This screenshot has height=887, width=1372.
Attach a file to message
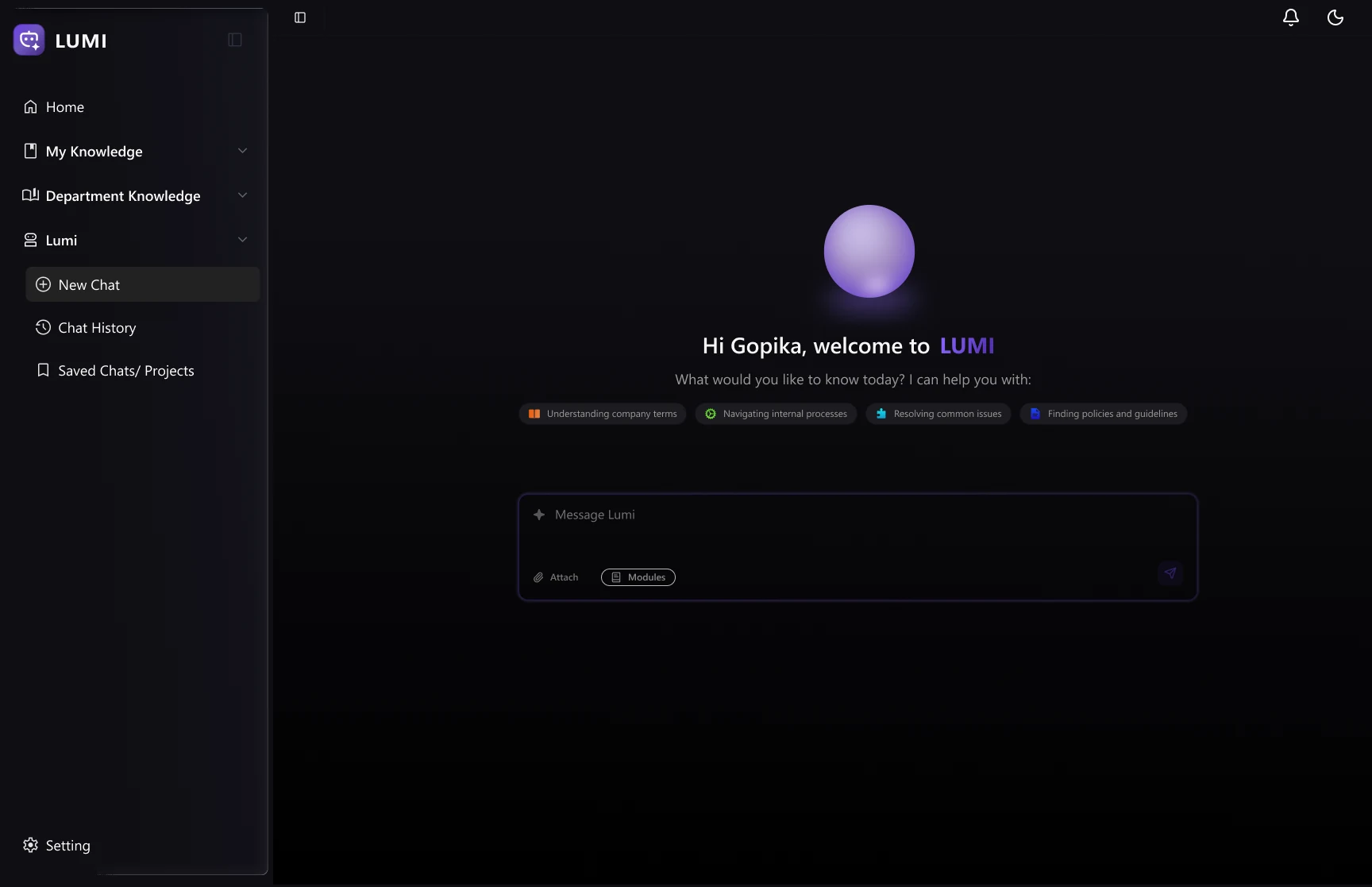point(556,577)
